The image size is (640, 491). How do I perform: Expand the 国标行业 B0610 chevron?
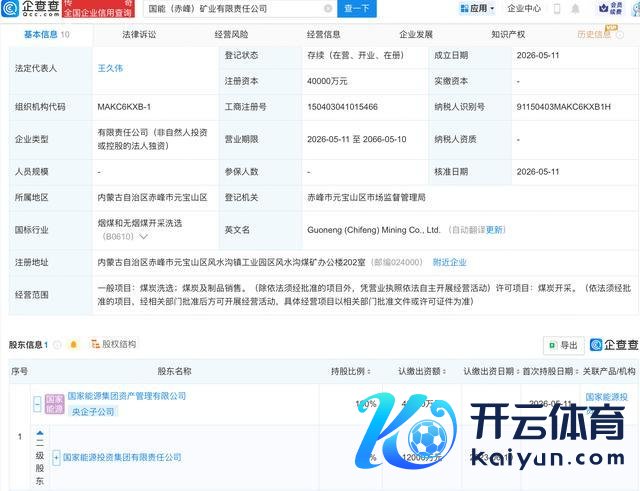coord(143,236)
